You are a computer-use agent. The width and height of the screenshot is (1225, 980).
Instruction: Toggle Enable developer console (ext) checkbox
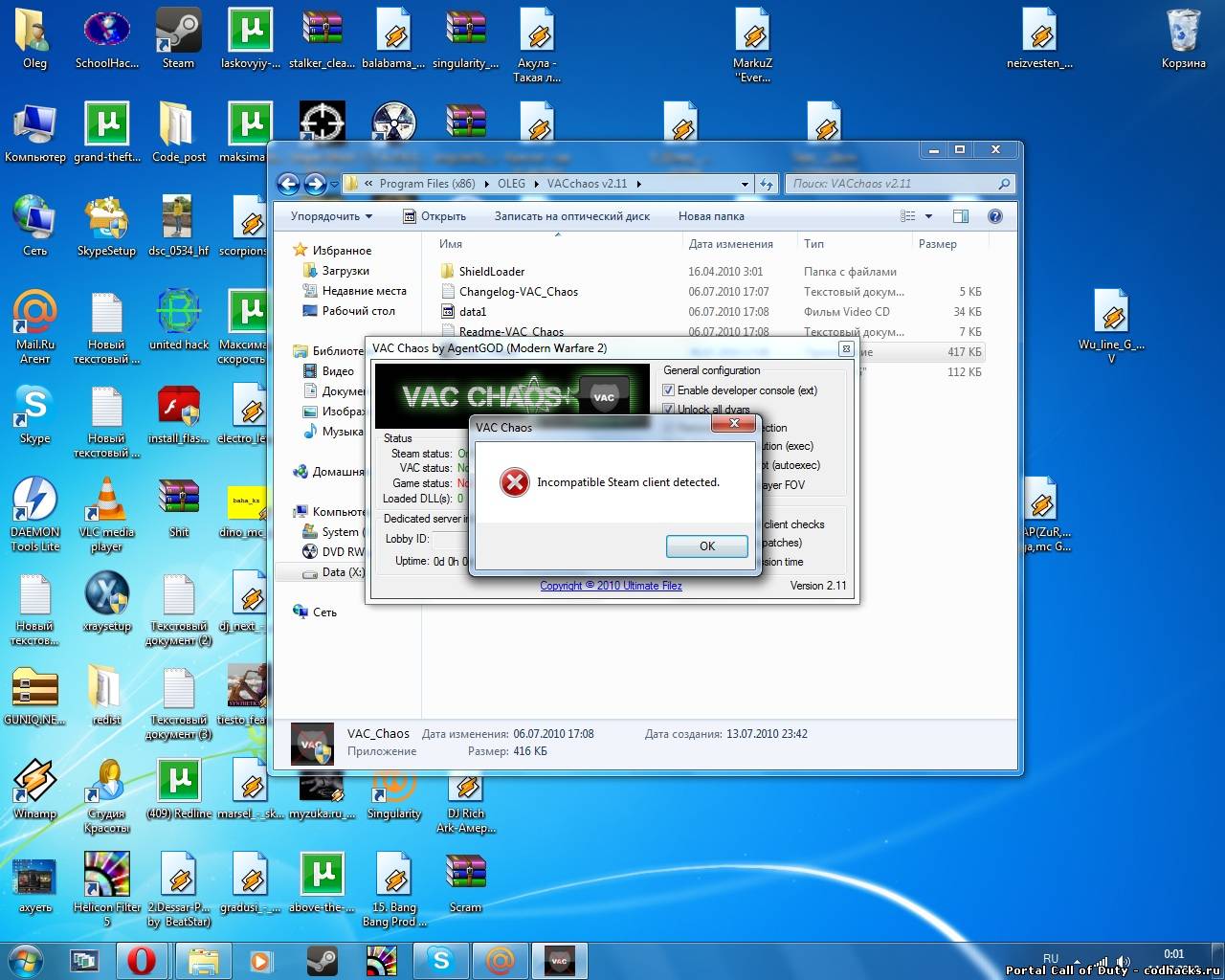(x=668, y=390)
